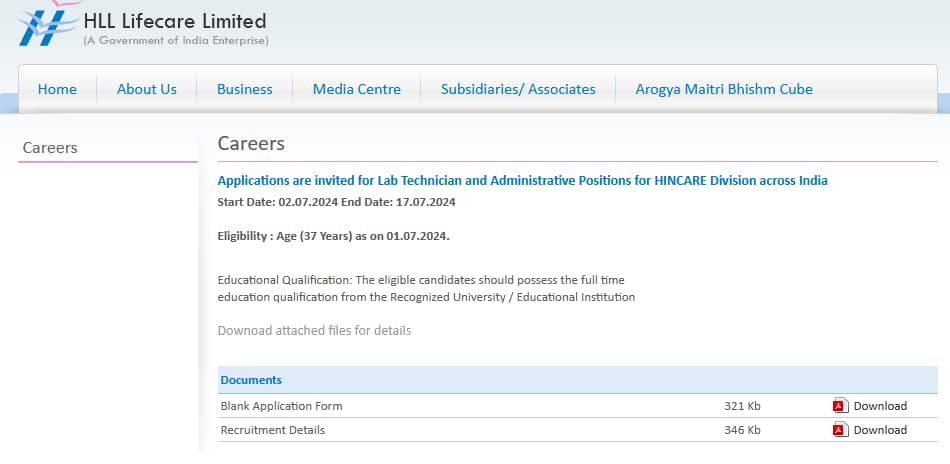Click the 'Recruitment Details' row text

pos(273,430)
